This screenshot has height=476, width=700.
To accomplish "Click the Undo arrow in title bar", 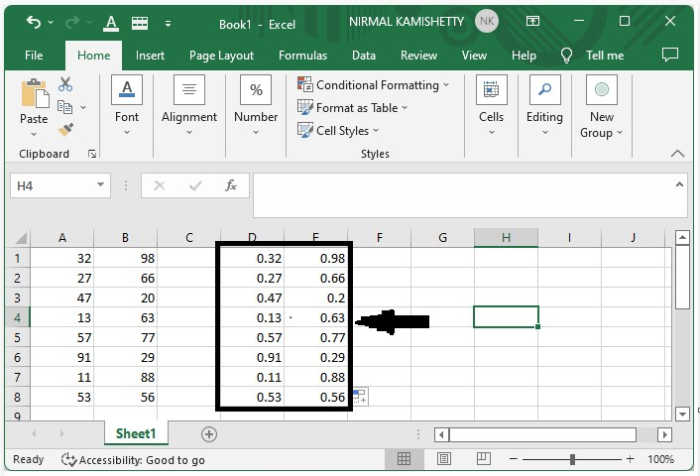I will click(x=34, y=22).
